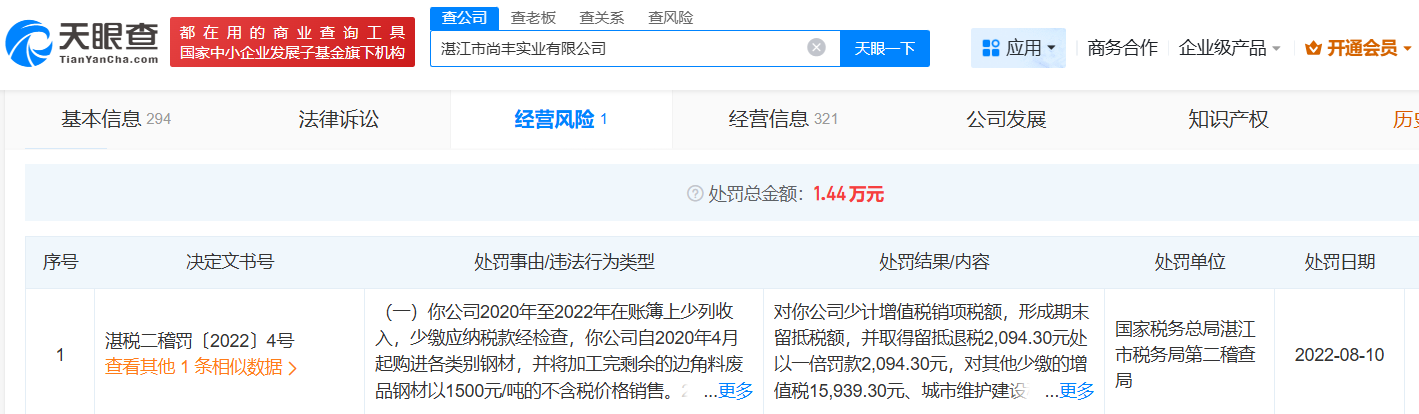Screen dimensions: 1419x414
Task: Go to the 经营信息 tab
Action: click(783, 119)
